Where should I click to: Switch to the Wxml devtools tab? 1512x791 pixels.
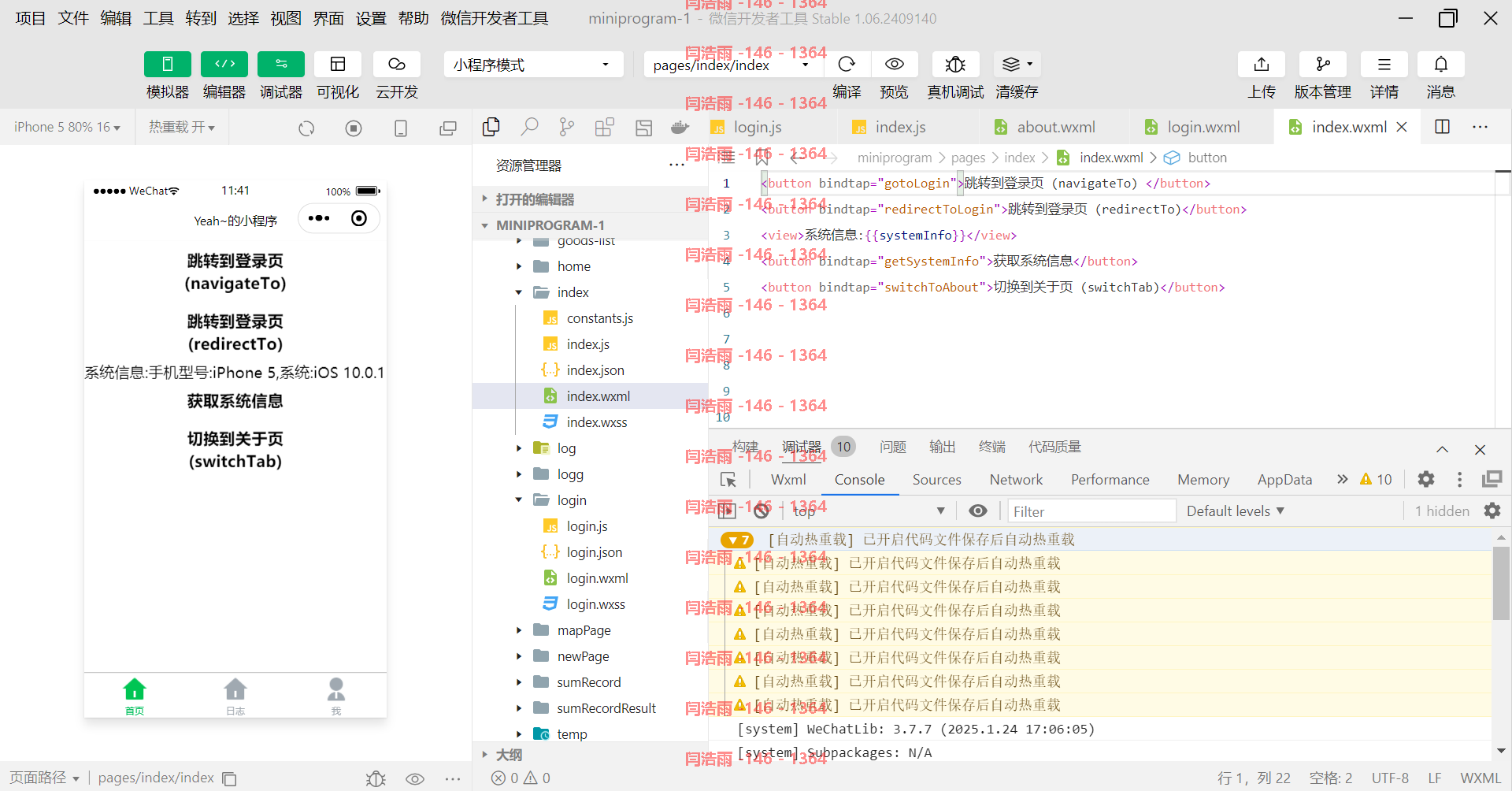click(x=788, y=480)
